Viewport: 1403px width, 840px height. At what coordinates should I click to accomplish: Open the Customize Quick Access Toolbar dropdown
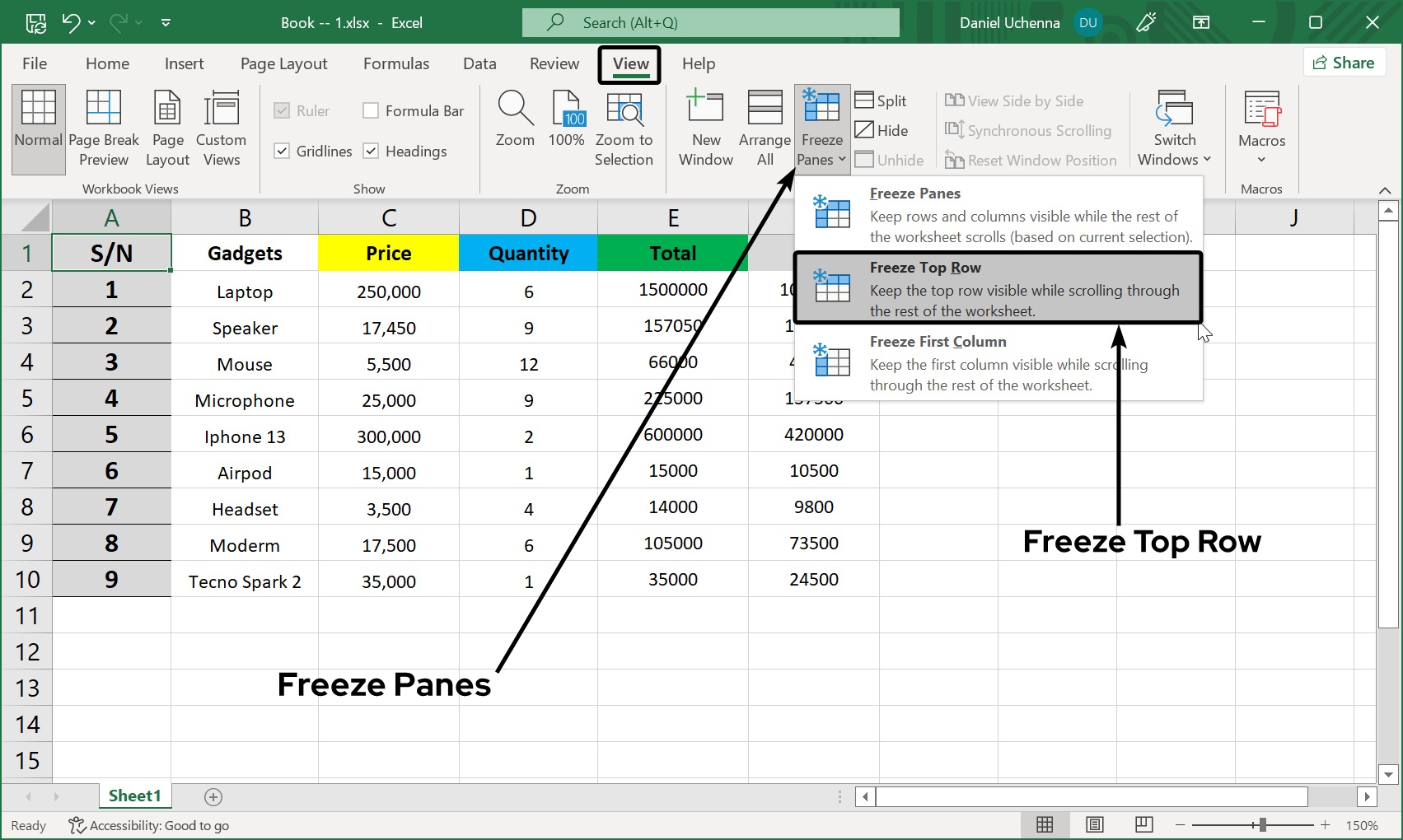pos(166,22)
